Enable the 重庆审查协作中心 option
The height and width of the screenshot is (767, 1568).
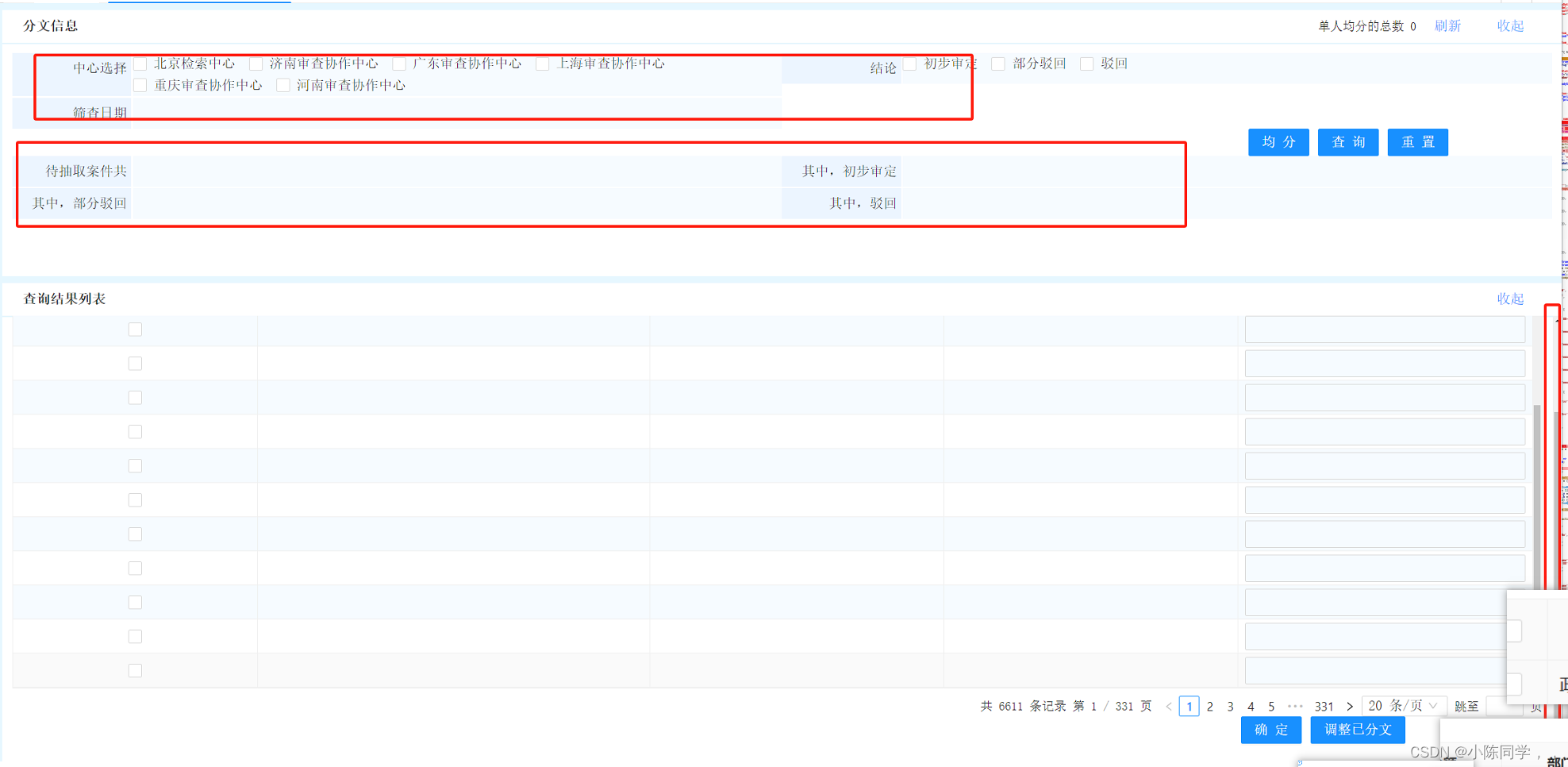[x=140, y=85]
